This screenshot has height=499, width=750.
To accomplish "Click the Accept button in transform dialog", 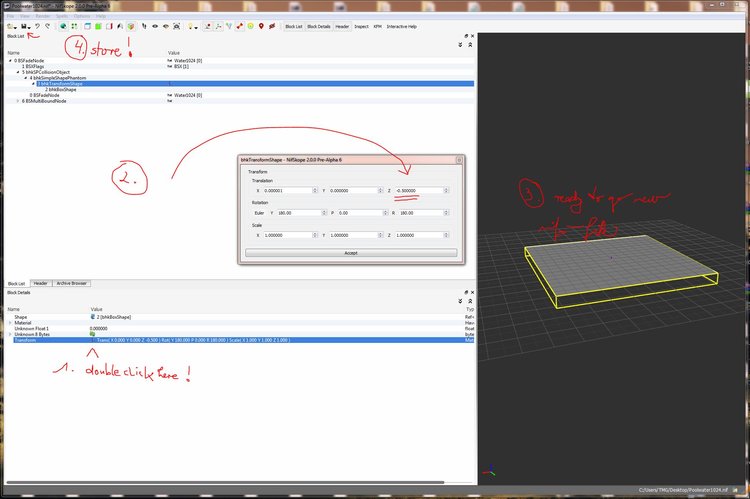I will (x=351, y=253).
